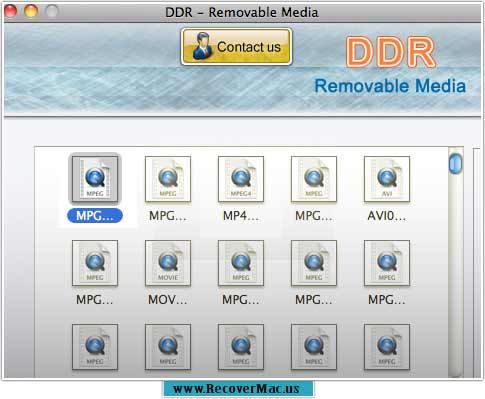Close the DDR Removable Media window
Screen dimensions: 485x399
[10, 11]
